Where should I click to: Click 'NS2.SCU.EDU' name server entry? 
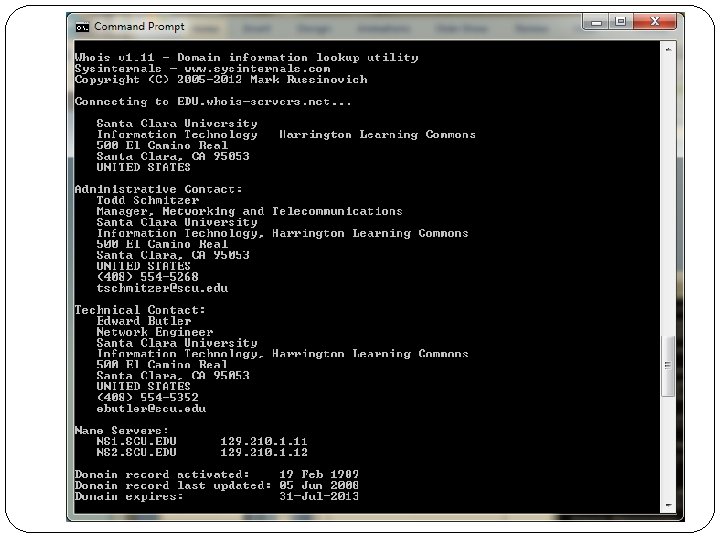136,452
